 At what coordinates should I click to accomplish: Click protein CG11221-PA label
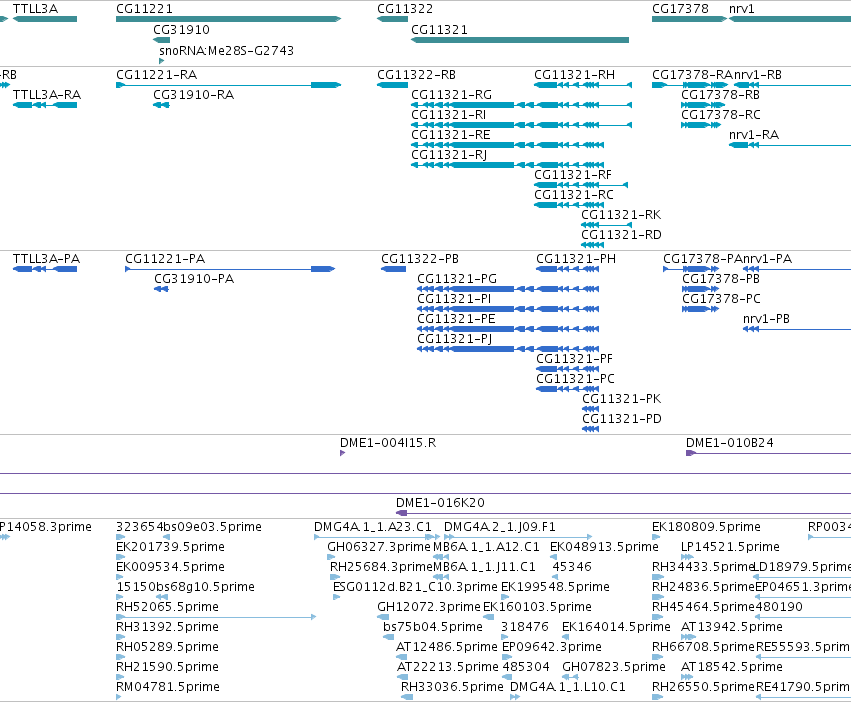pos(165,258)
